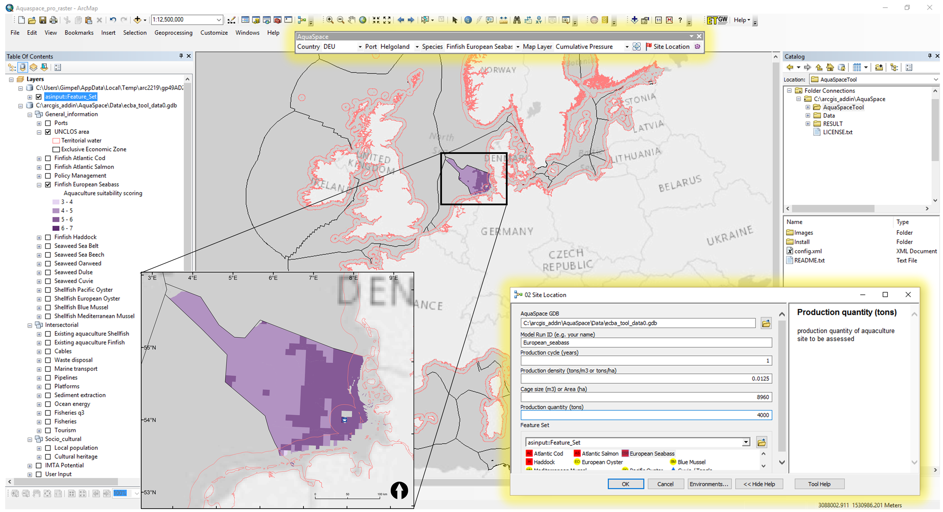This screenshot has width=943, height=512.
Task: Open the Species dropdown in AquaSpace
Action: 518,47
